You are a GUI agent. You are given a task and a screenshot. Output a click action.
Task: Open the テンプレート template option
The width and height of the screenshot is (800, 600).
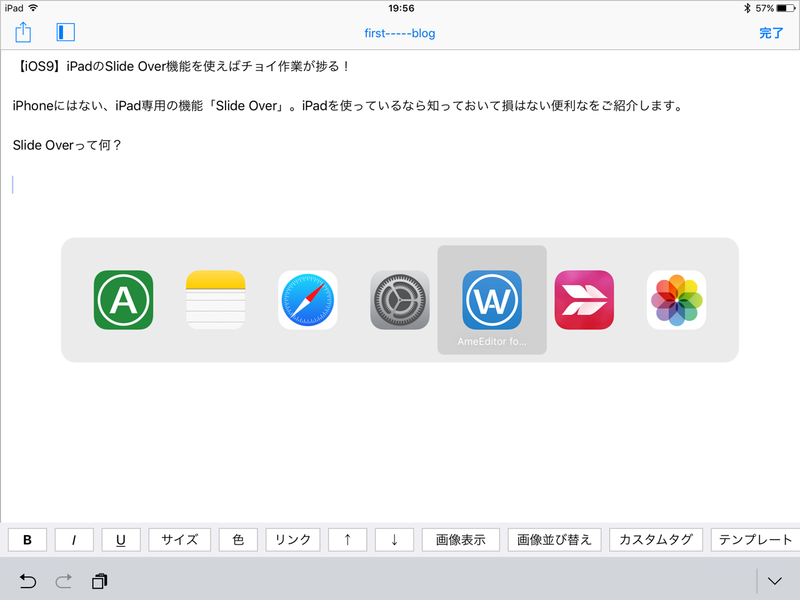[x=755, y=540]
